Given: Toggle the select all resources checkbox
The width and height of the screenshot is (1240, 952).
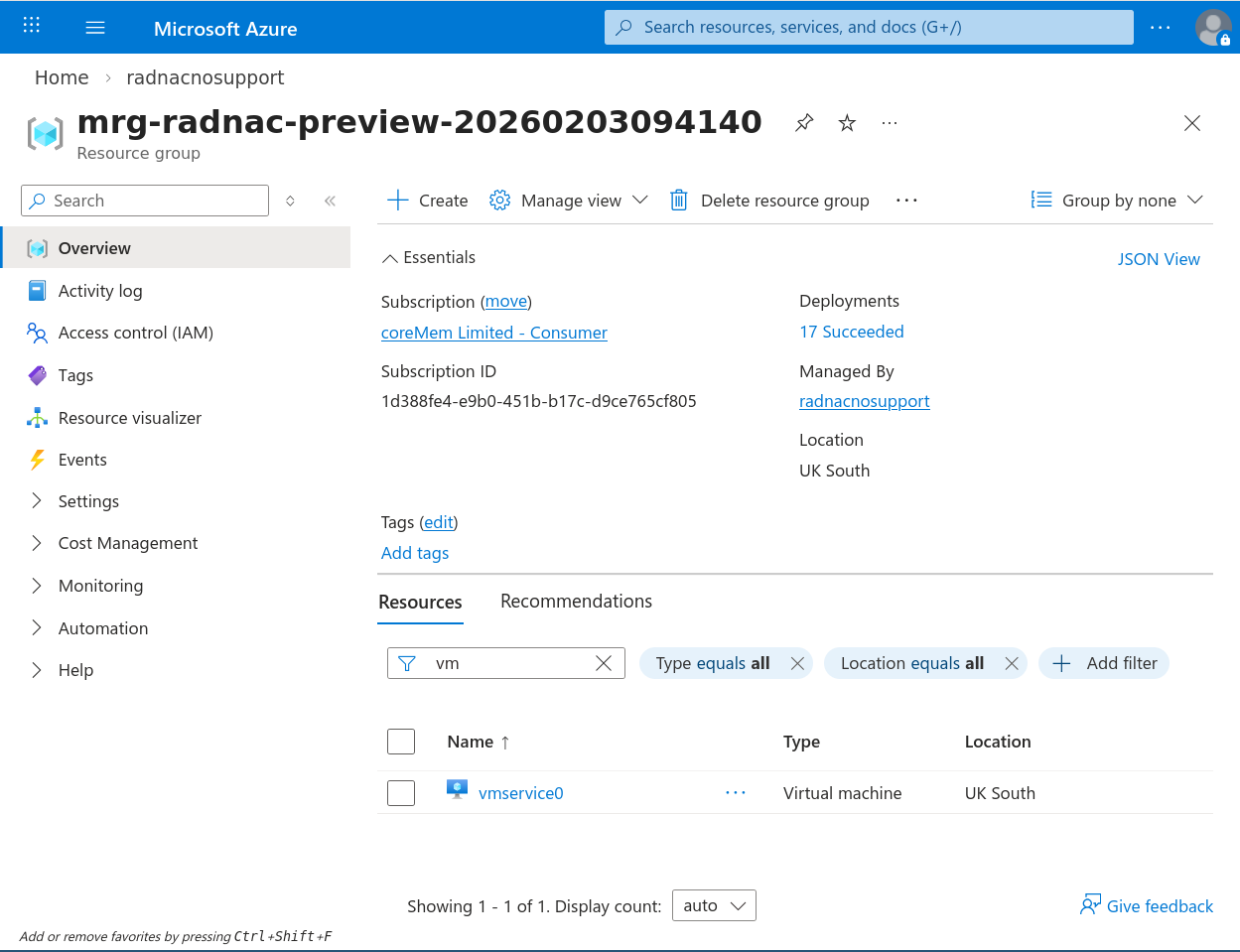Looking at the screenshot, I should pyautogui.click(x=401, y=742).
